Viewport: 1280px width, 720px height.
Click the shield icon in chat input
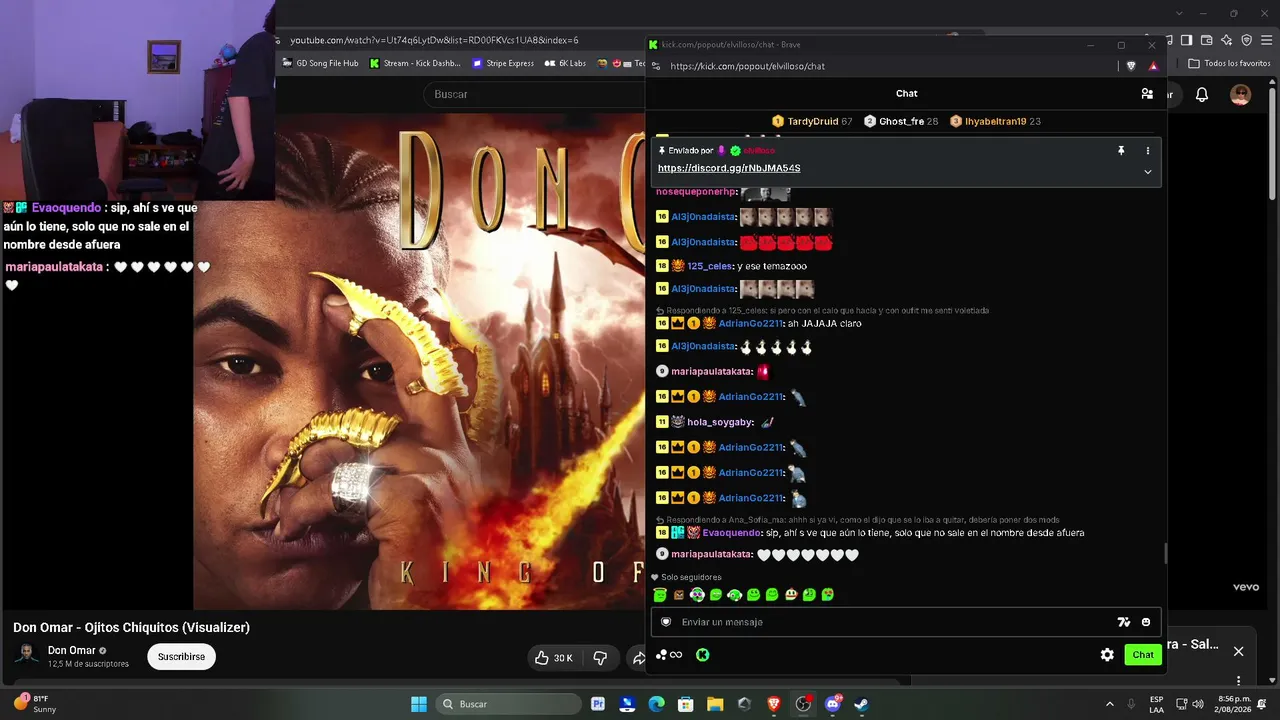[x=666, y=622]
